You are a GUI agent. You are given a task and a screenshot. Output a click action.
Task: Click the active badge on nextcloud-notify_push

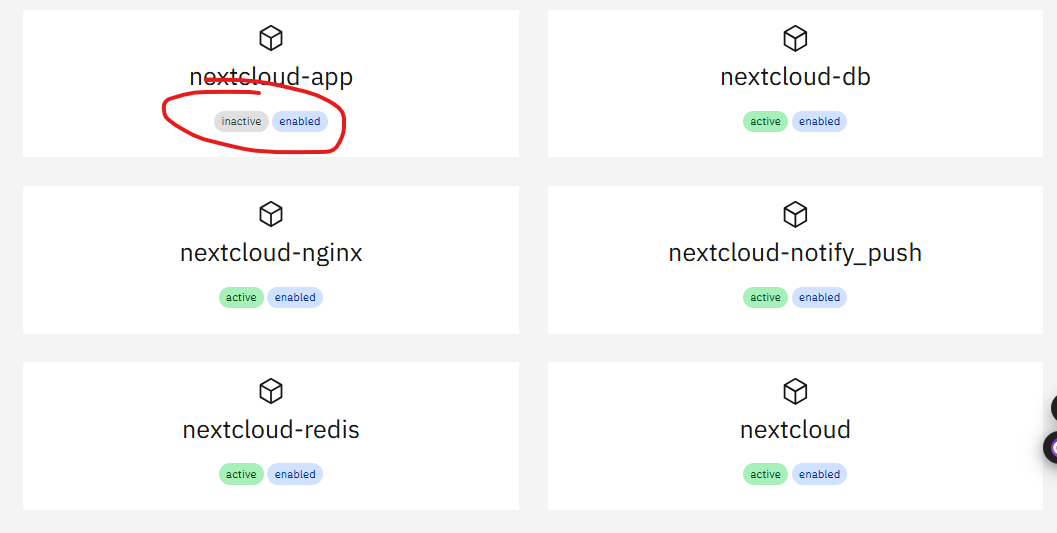click(765, 297)
